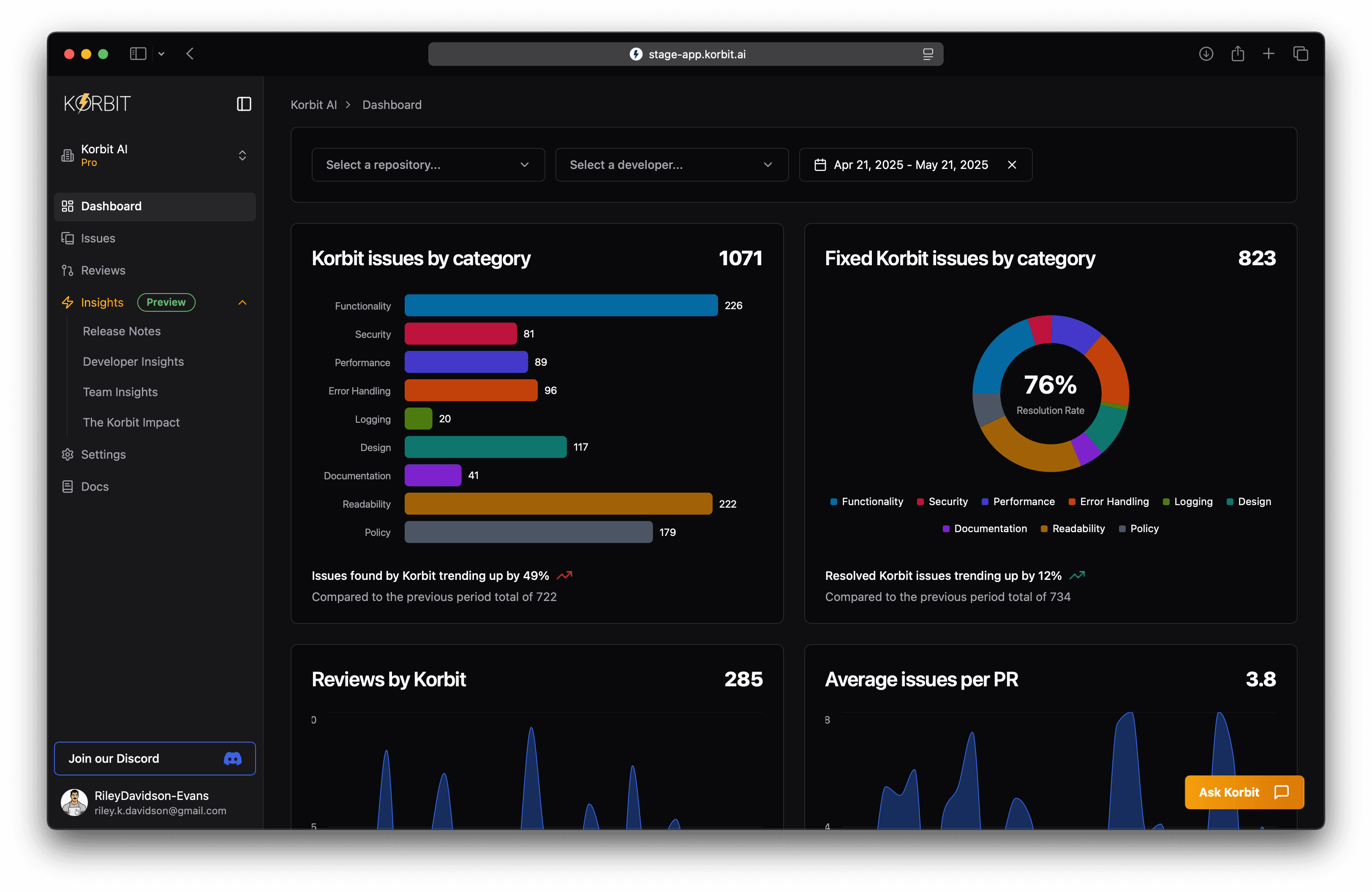Click the Performance bar in issues chart

tap(466, 362)
